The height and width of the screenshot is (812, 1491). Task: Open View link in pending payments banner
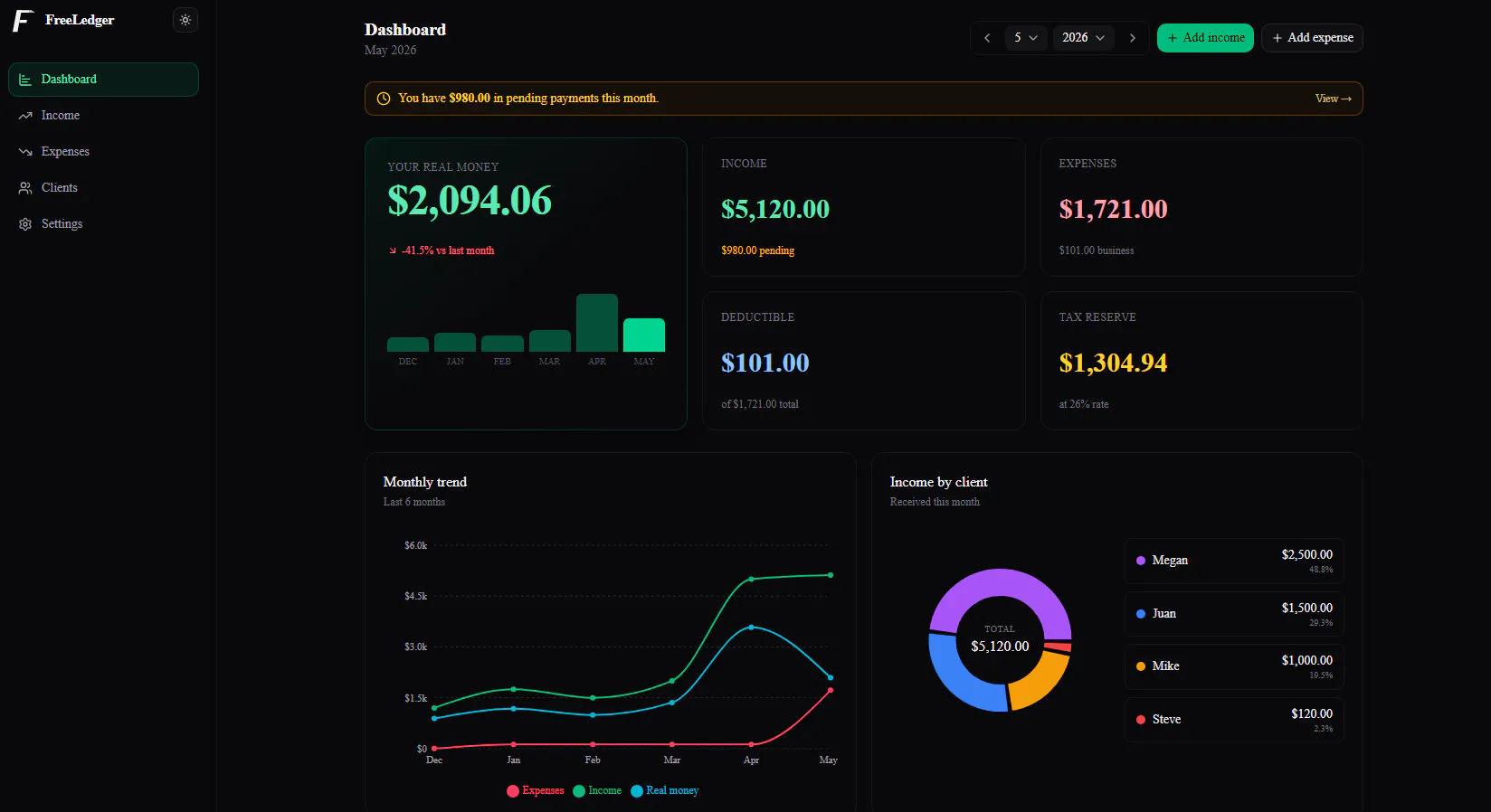pyautogui.click(x=1334, y=99)
